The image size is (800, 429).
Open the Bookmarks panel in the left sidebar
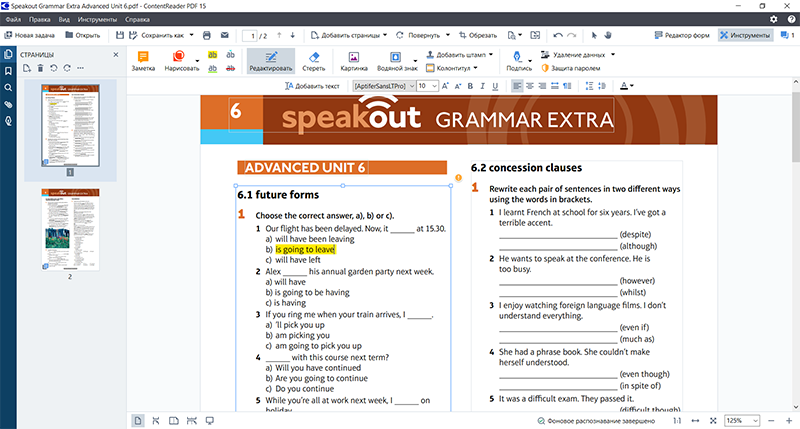[x=8, y=71]
